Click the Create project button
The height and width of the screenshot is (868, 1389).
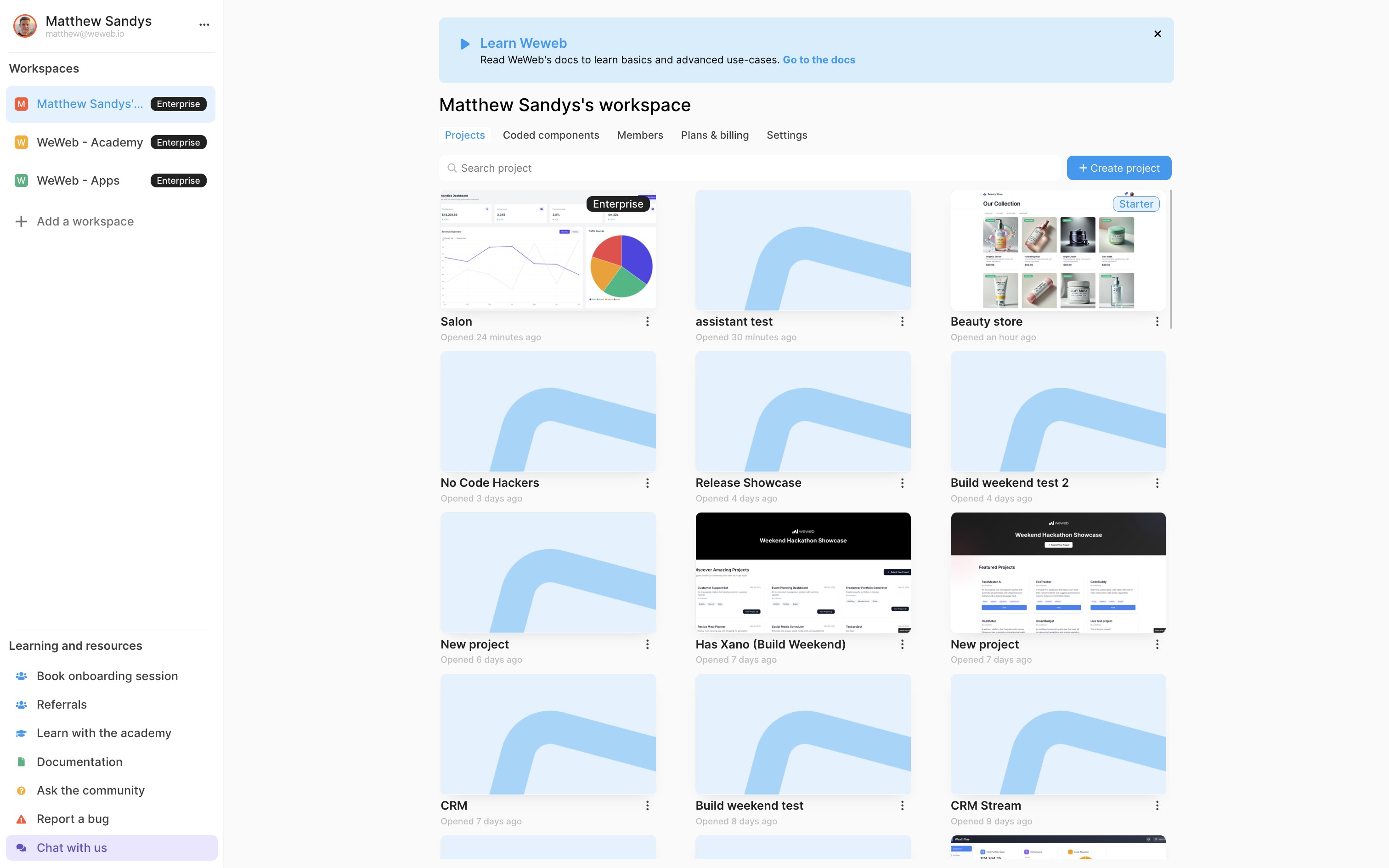pyautogui.click(x=1118, y=168)
